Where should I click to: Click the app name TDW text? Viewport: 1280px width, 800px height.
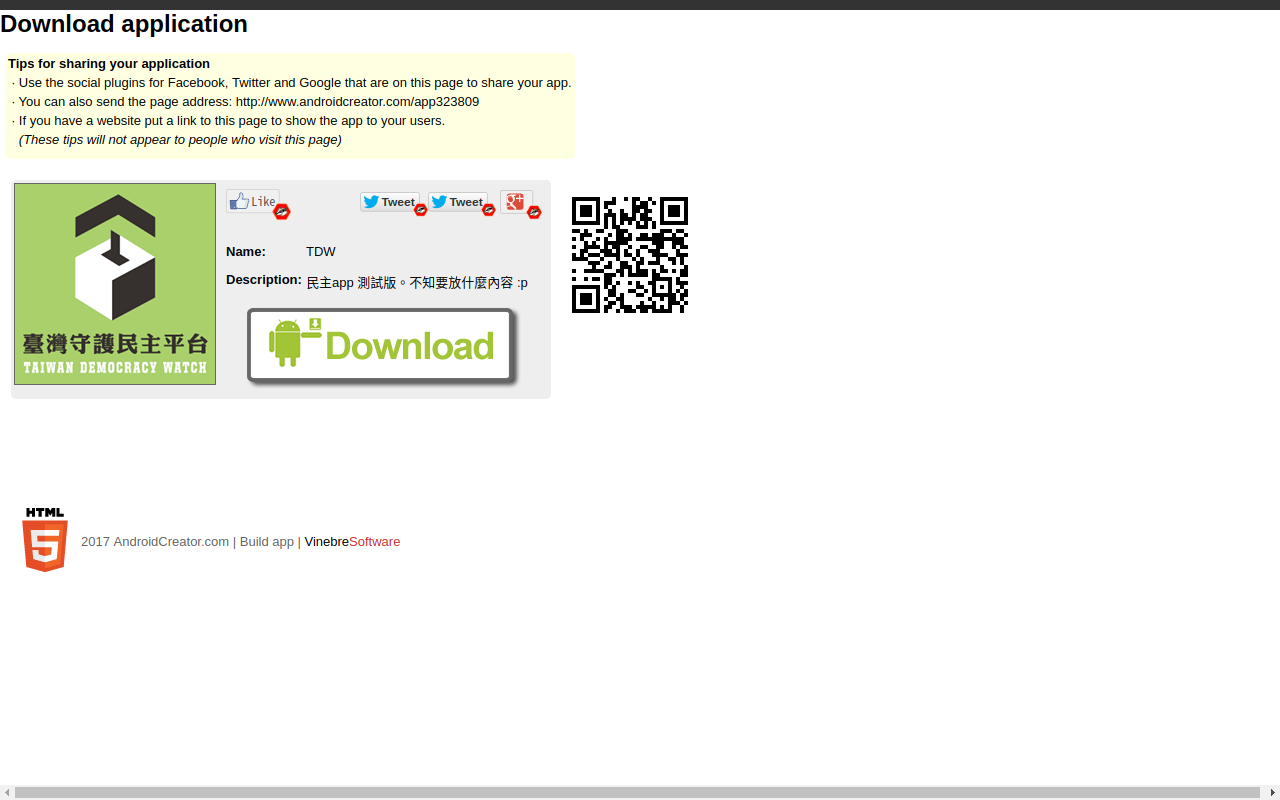coord(321,252)
